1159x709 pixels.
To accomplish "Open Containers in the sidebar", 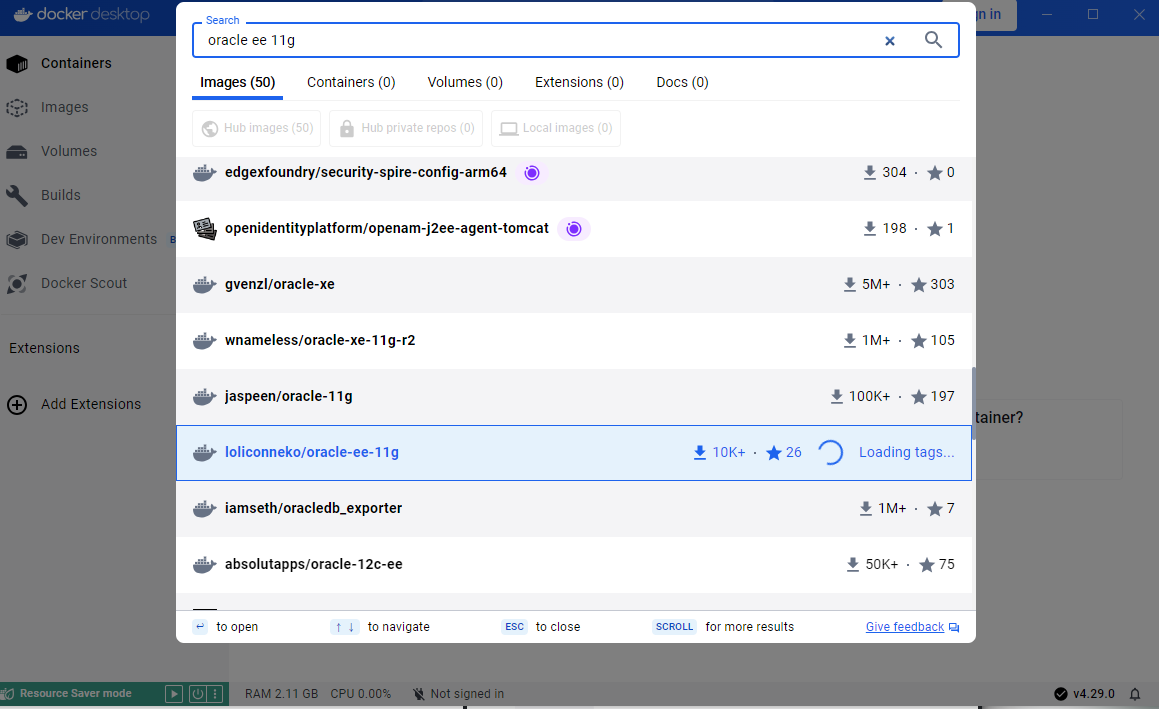I will point(76,64).
